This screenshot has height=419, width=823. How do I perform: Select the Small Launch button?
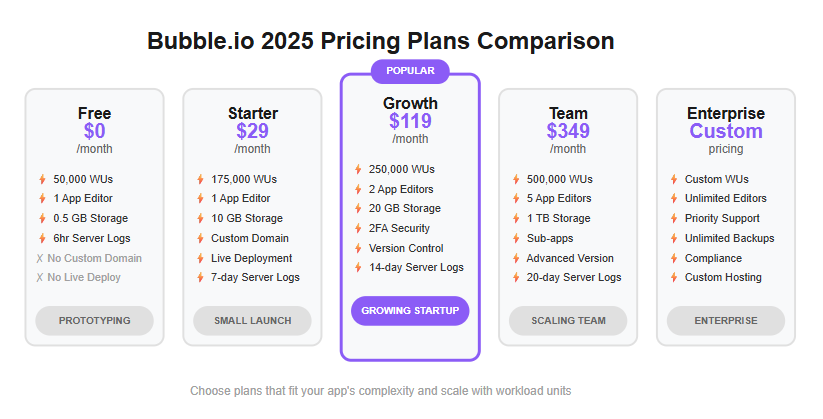tap(252, 321)
